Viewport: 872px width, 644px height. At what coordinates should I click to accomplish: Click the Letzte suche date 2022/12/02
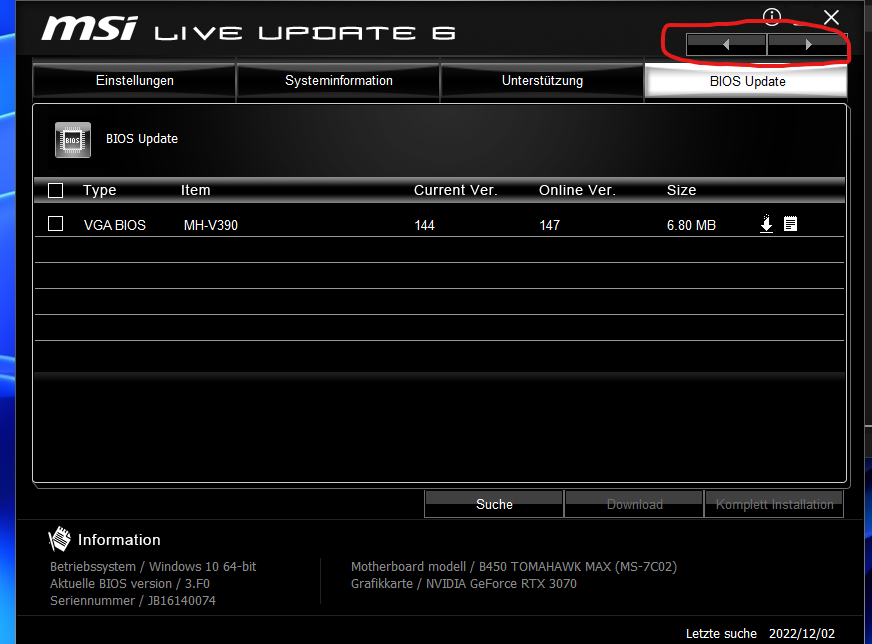click(x=801, y=633)
